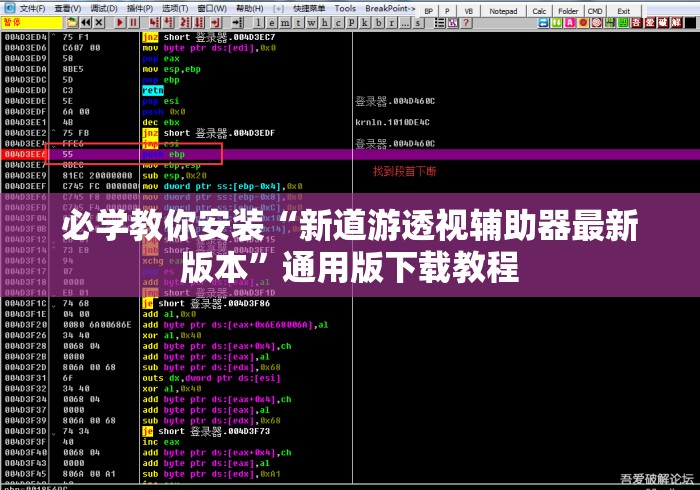Image resolution: width=700 pixels, height=490 pixels.
Task: Click the red 解 forum icon
Action: click(x=677, y=22)
